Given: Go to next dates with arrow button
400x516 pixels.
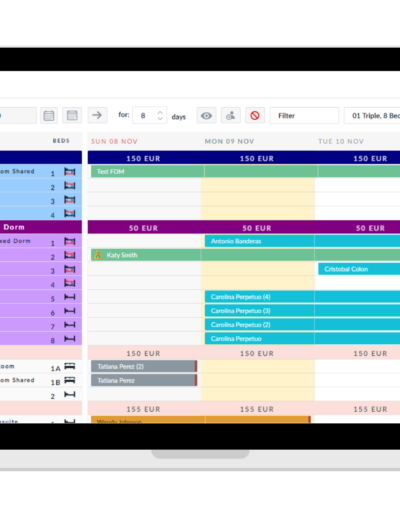Looking at the screenshot, I should 97,115.
